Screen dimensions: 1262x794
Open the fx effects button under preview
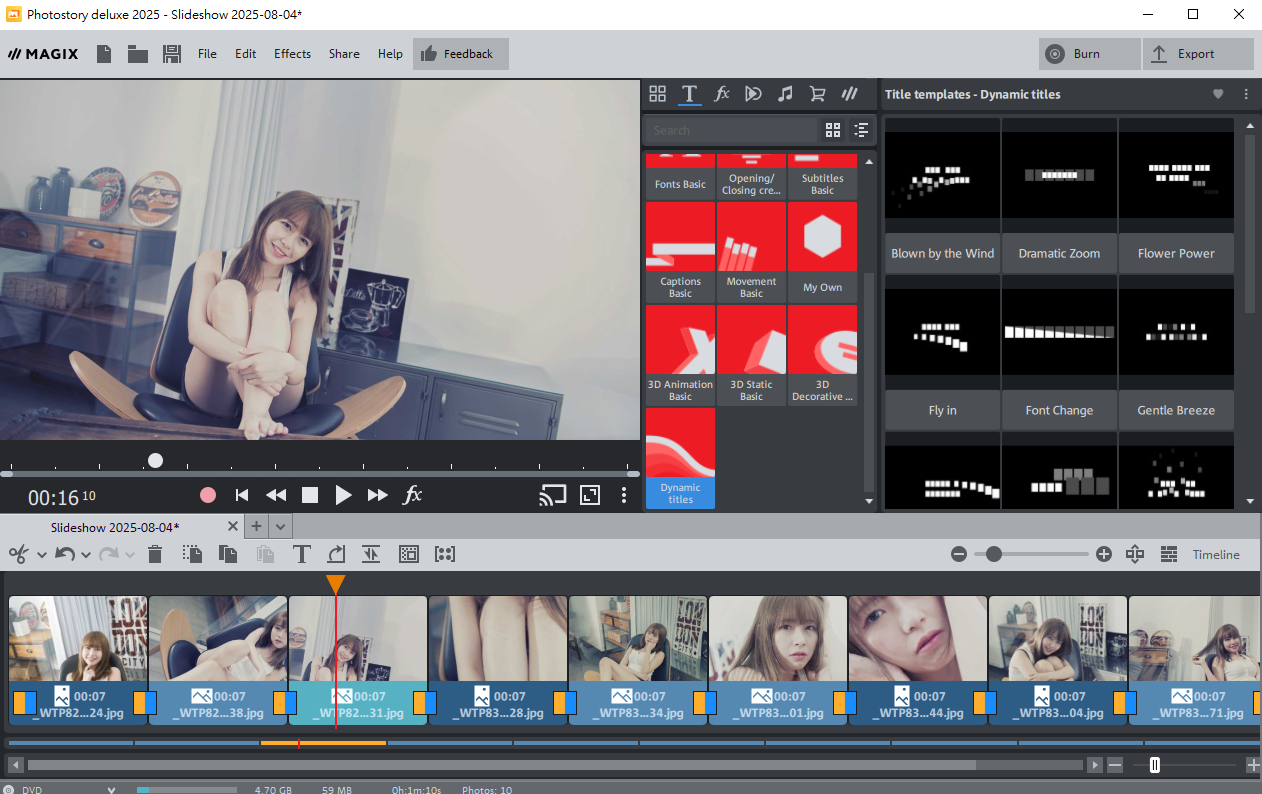click(412, 495)
